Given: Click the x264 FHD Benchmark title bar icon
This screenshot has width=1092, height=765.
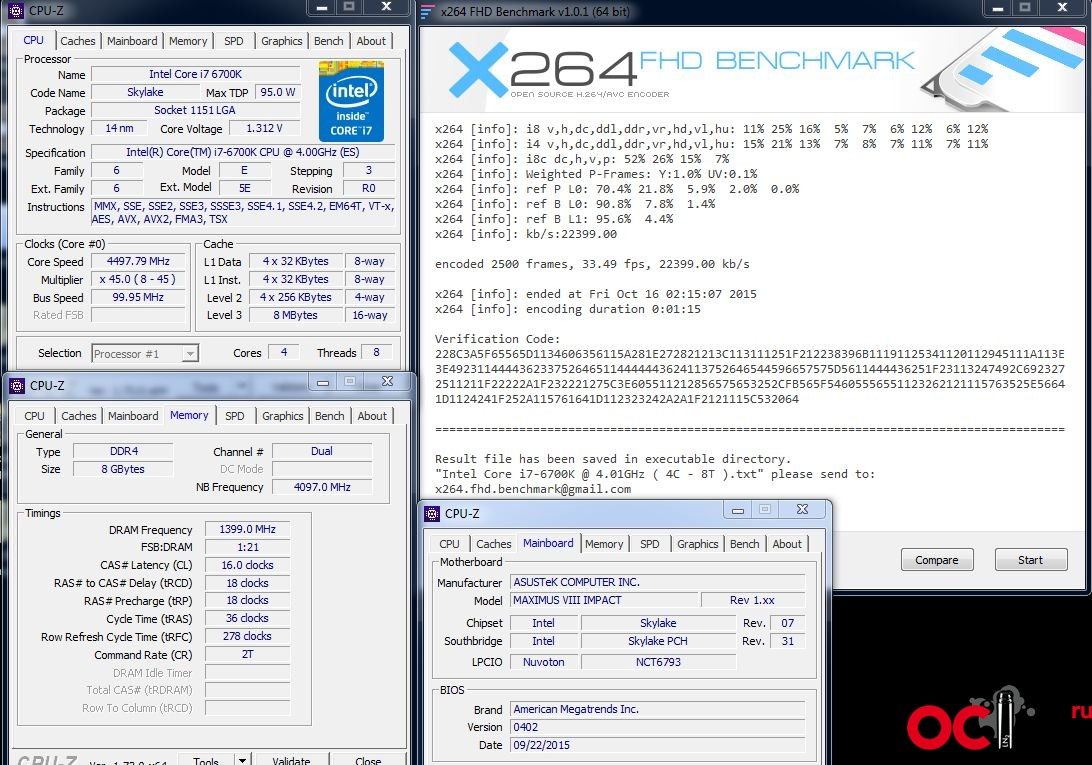Looking at the screenshot, I should coord(427,11).
